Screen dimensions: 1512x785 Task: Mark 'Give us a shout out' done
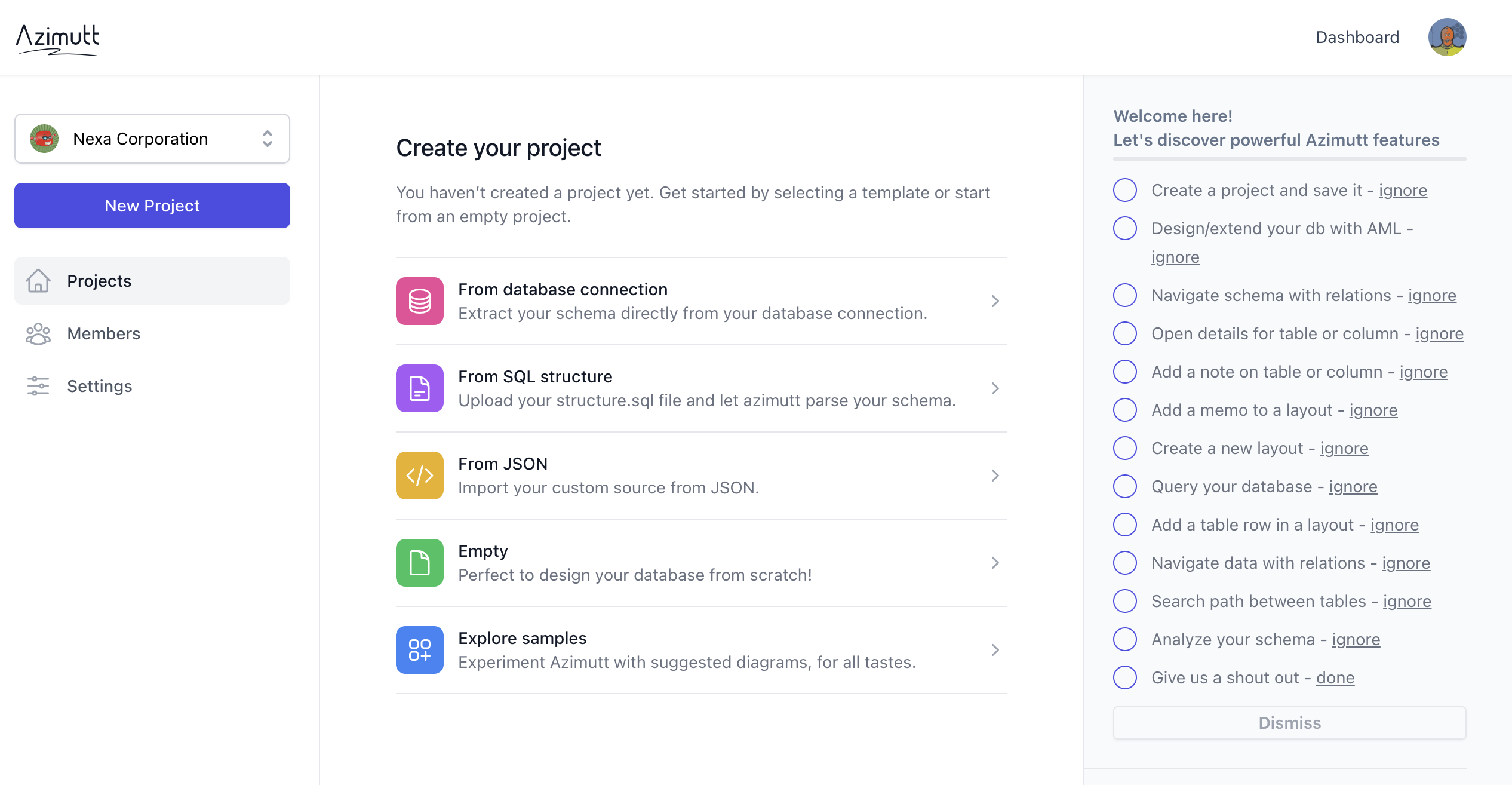[x=1335, y=678]
